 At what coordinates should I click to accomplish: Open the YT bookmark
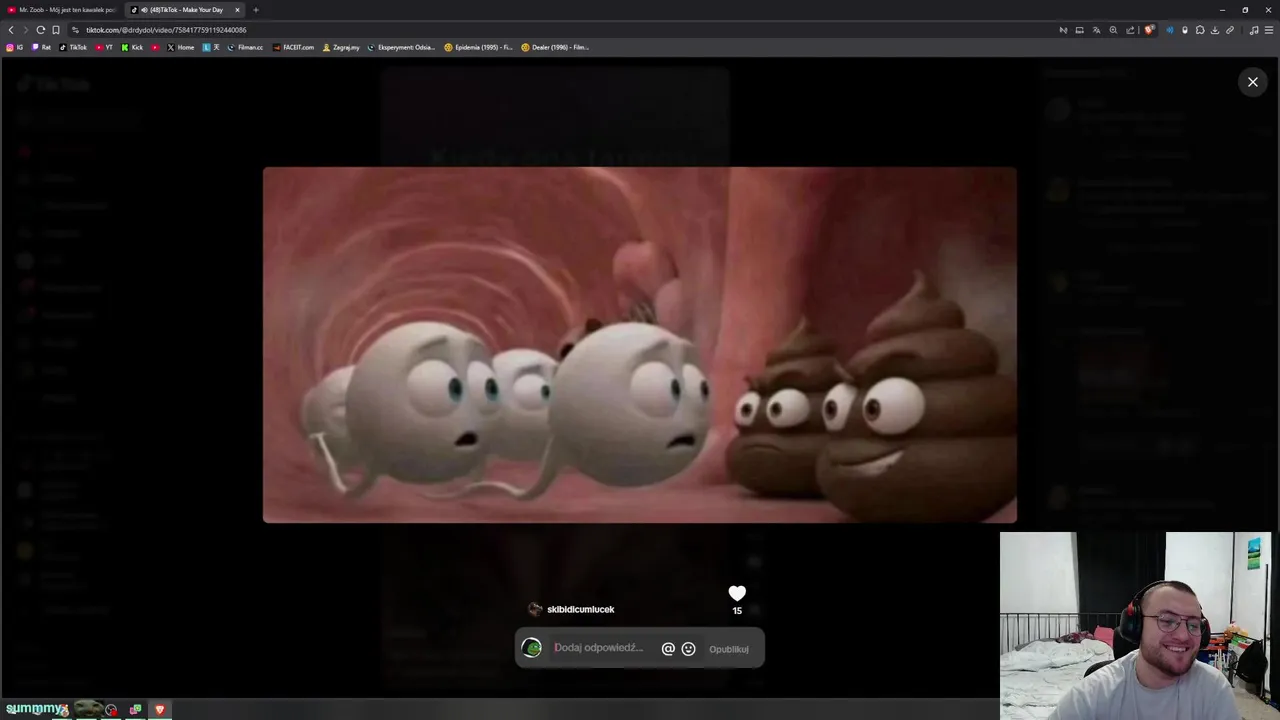pos(104,47)
